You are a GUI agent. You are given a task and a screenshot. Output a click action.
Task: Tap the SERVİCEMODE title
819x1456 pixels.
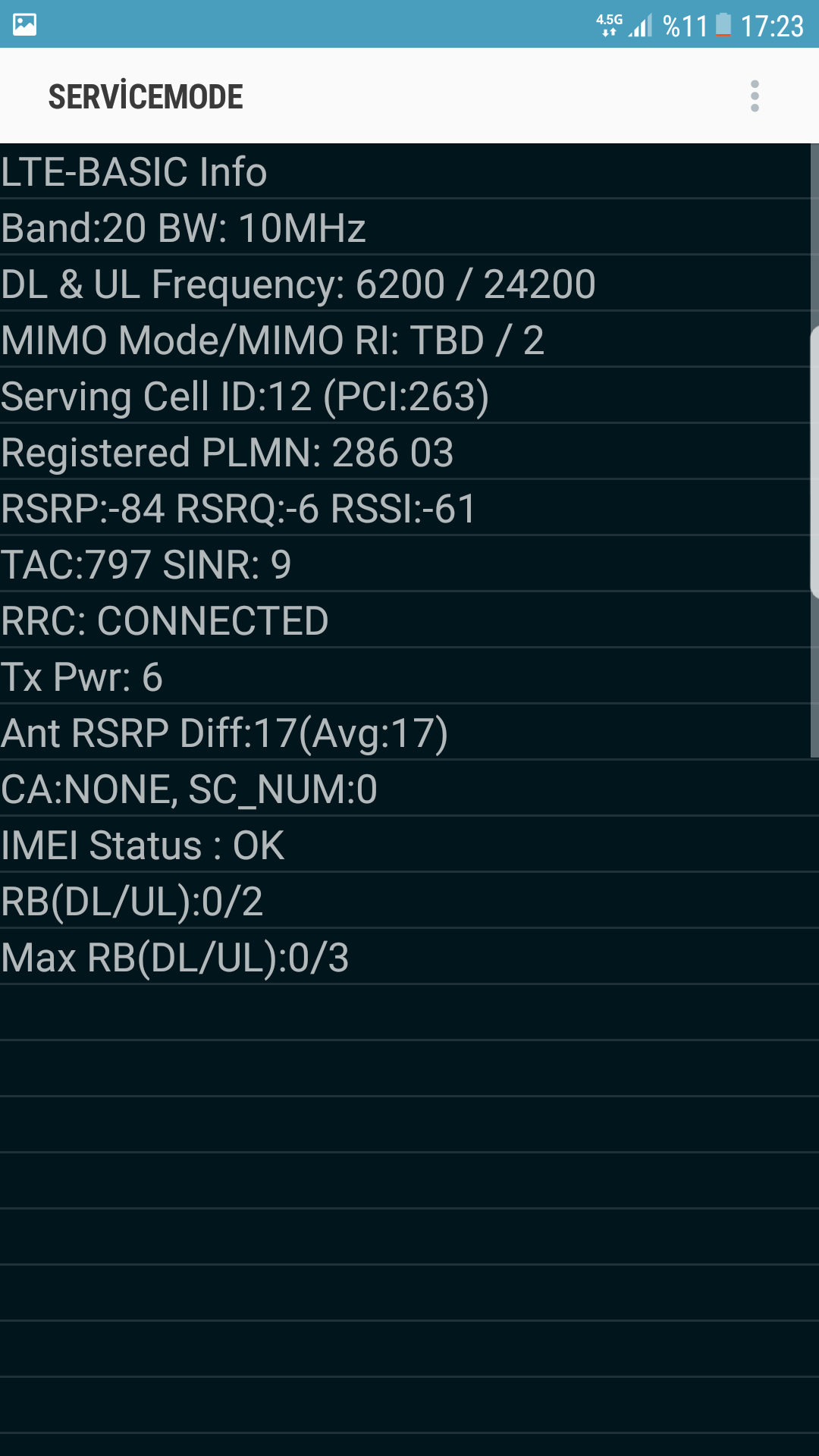[146, 97]
